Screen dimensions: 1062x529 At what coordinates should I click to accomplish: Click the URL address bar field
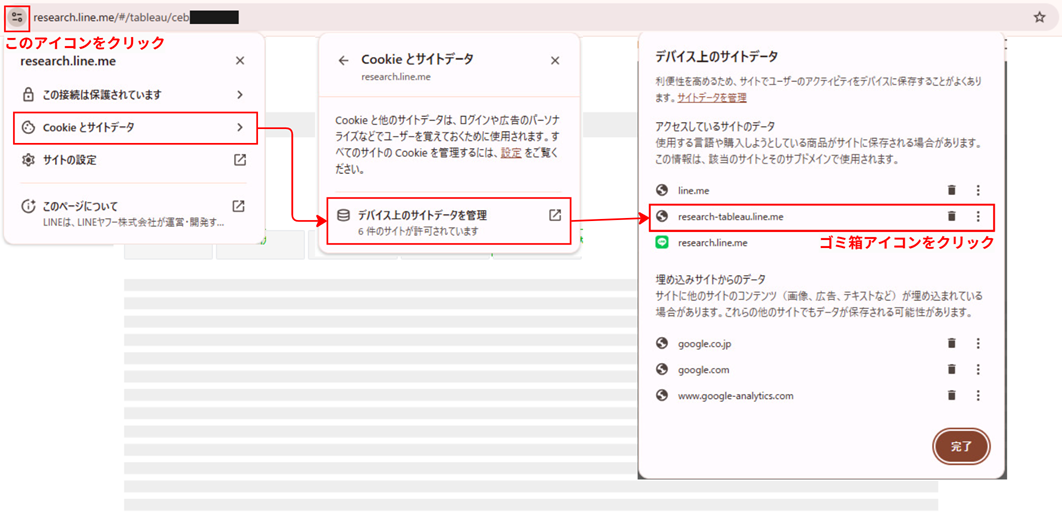[500, 17]
